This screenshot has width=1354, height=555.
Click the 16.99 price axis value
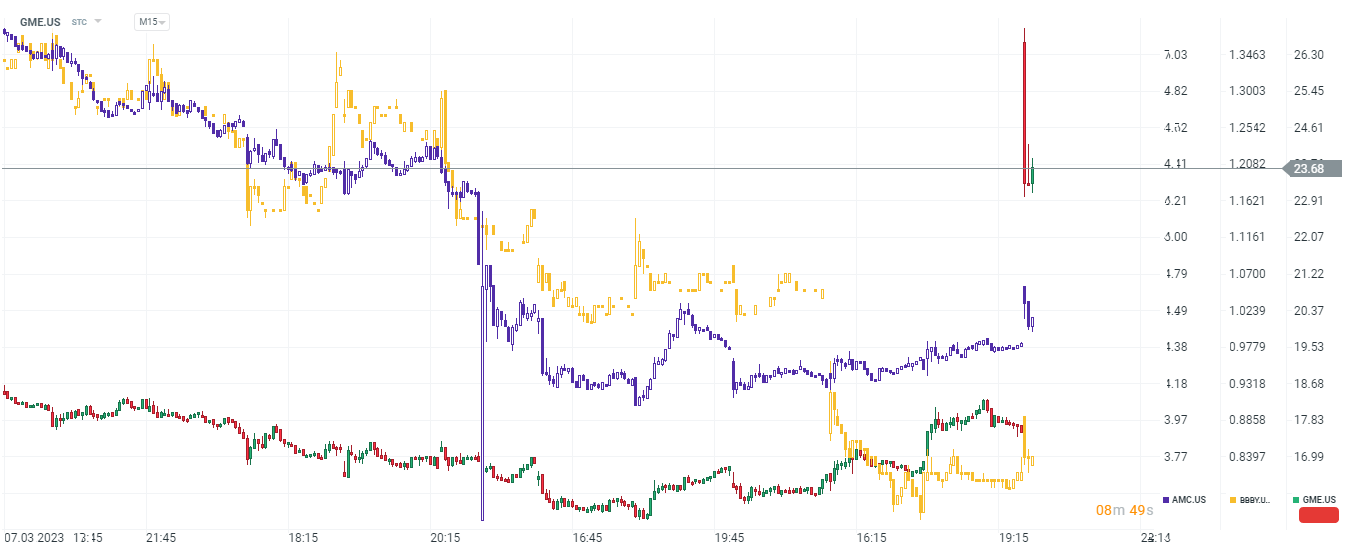tap(1309, 457)
